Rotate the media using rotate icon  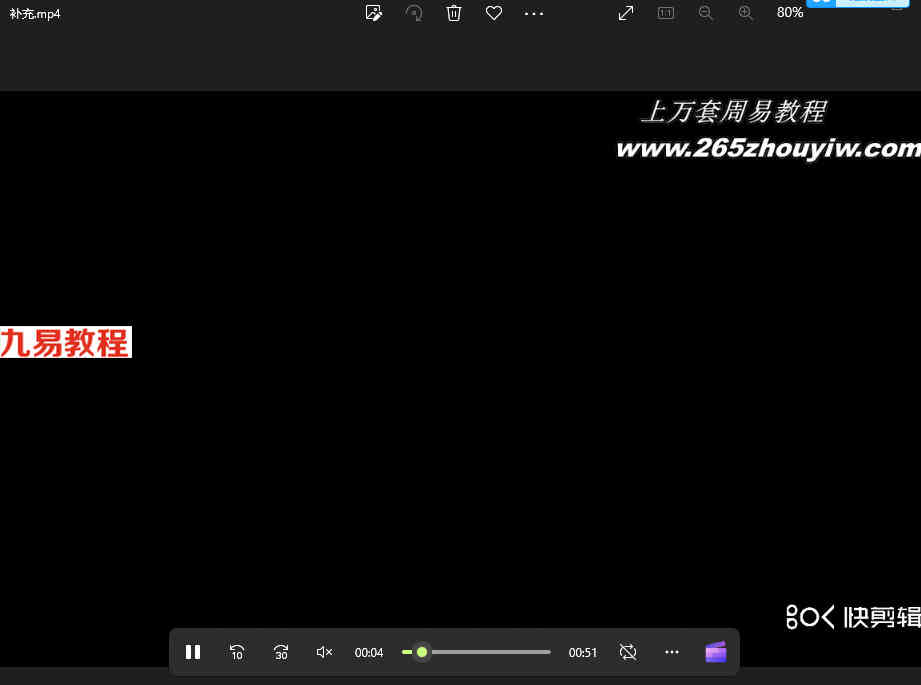414,13
